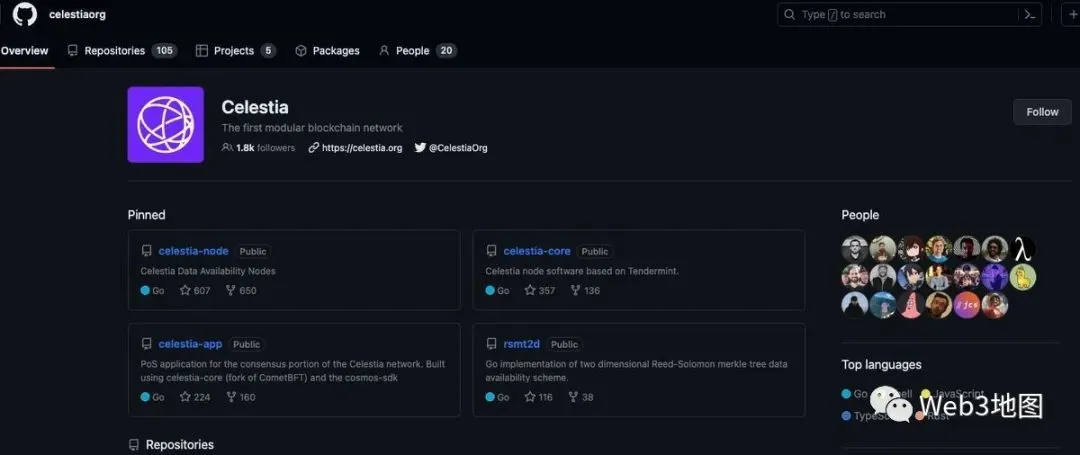Open the GitHub home logo
The image size is (1080, 455).
(25, 14)
